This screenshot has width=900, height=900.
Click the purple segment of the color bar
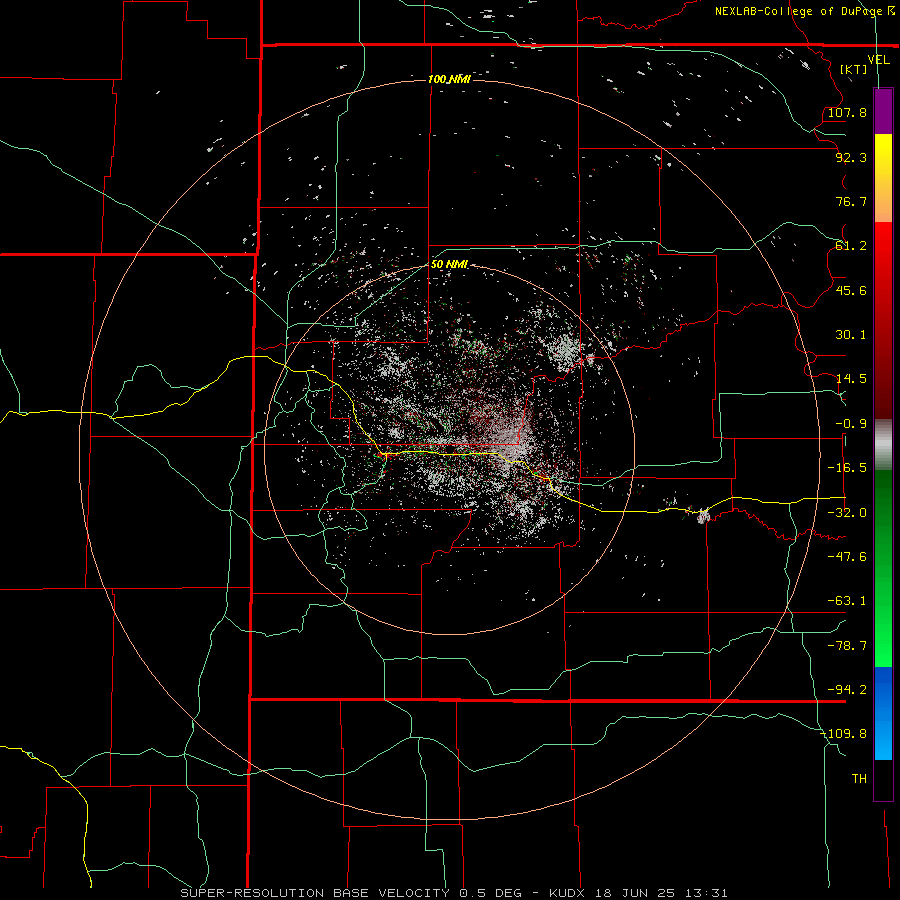pyautogui.click(x=883, y=111)
